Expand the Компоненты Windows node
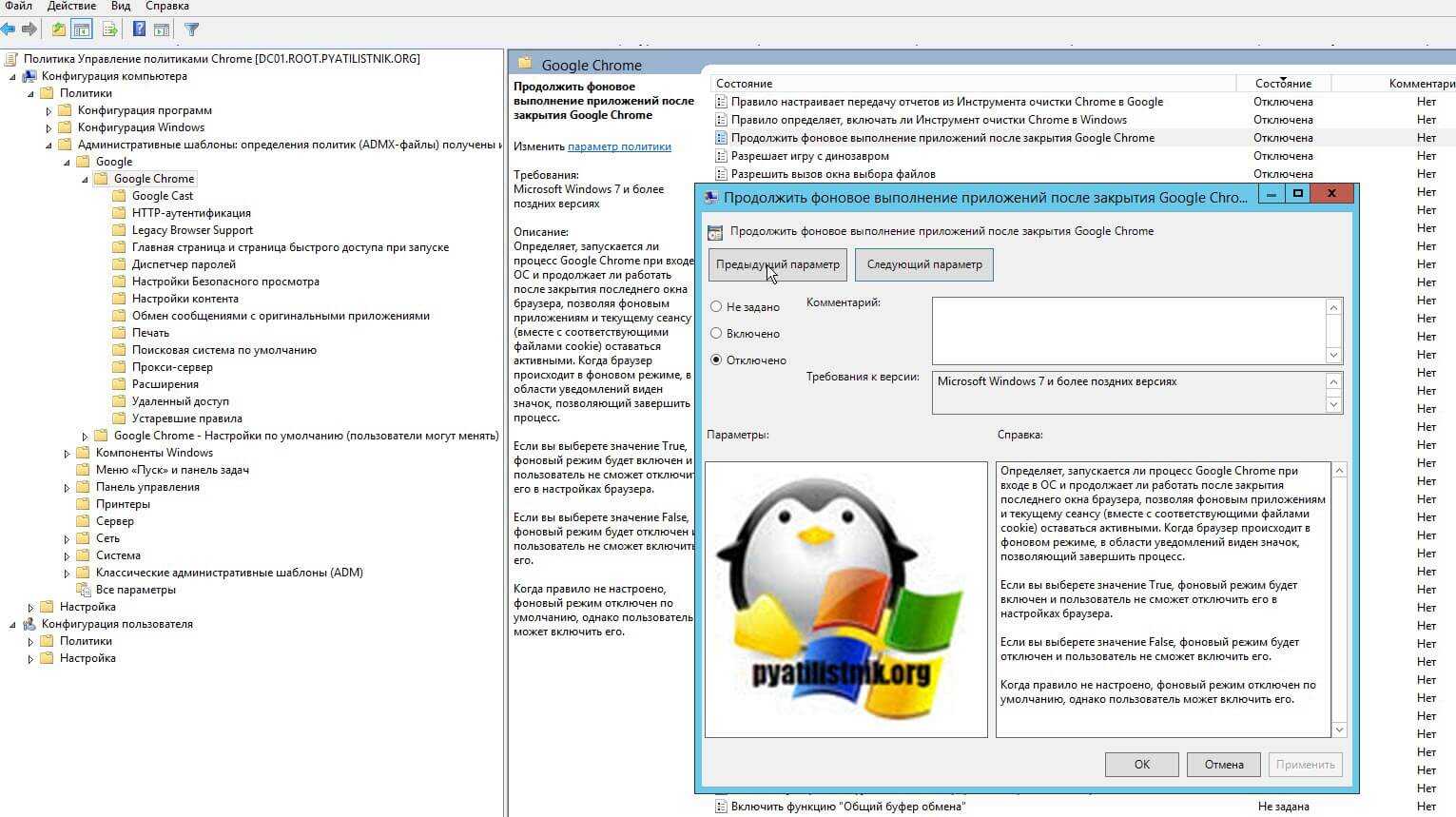The width and height of the screenshot is (1456, 817). click(68, 454)
